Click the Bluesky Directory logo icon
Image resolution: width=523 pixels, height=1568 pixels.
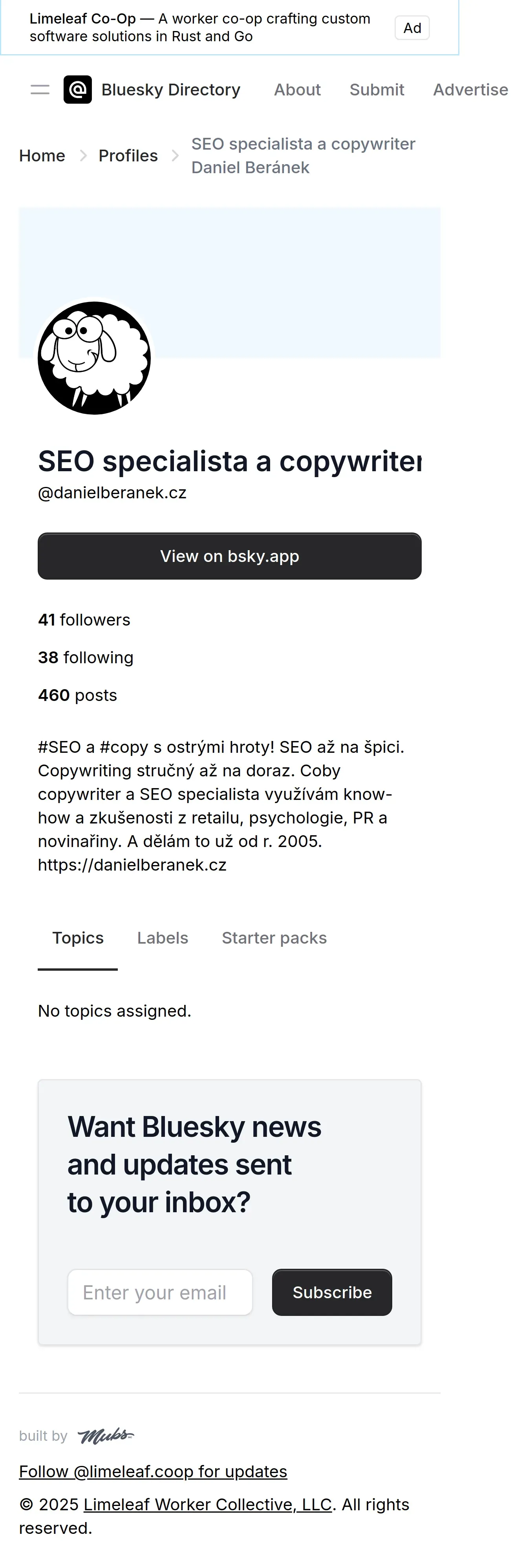point(78,90)
